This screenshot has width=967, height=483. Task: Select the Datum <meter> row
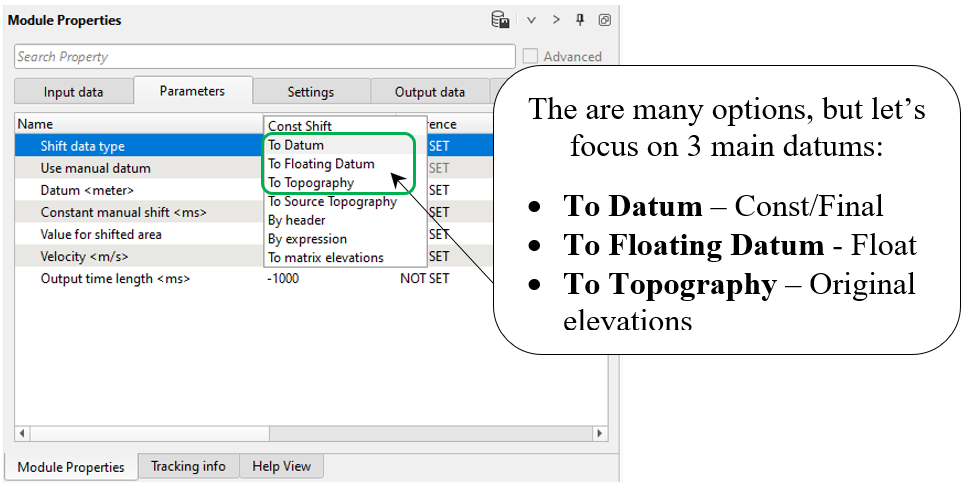[x=140, y=190]
